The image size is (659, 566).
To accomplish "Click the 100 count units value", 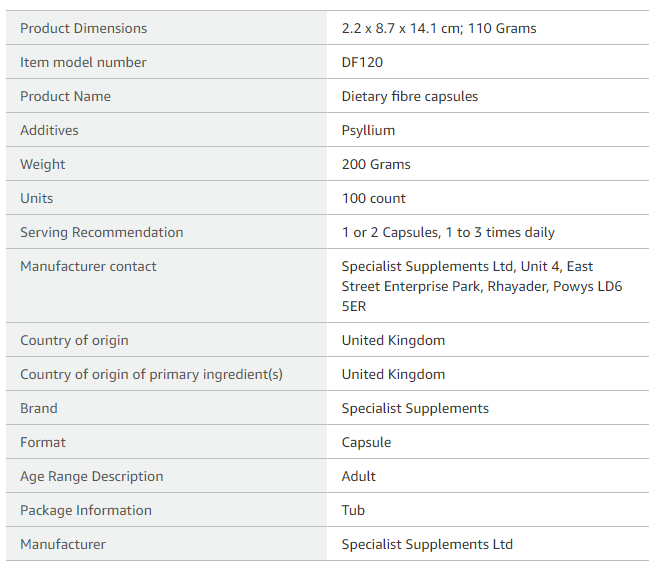I will tap(374, 198).
